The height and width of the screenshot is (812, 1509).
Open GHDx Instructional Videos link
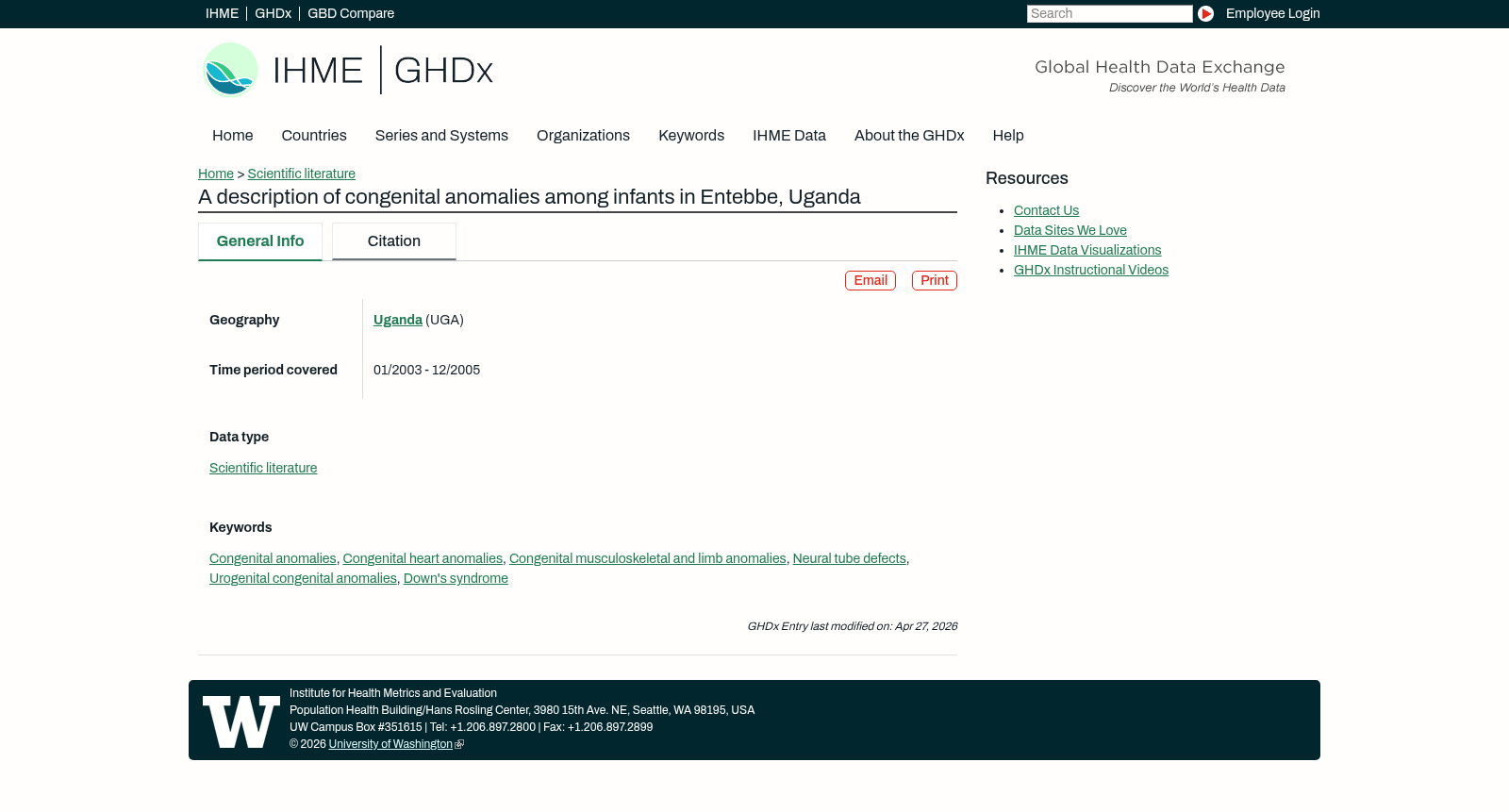point(1091,270)
